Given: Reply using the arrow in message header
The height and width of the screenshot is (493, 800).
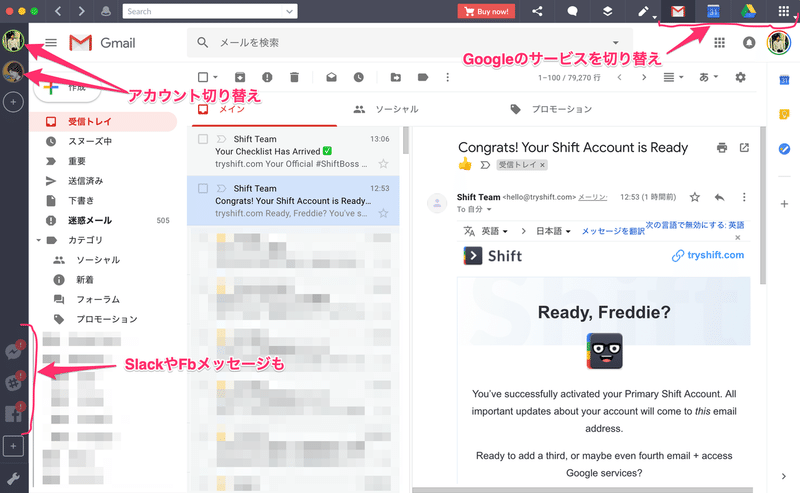Looking at the screenshot, I should (719, 197).
